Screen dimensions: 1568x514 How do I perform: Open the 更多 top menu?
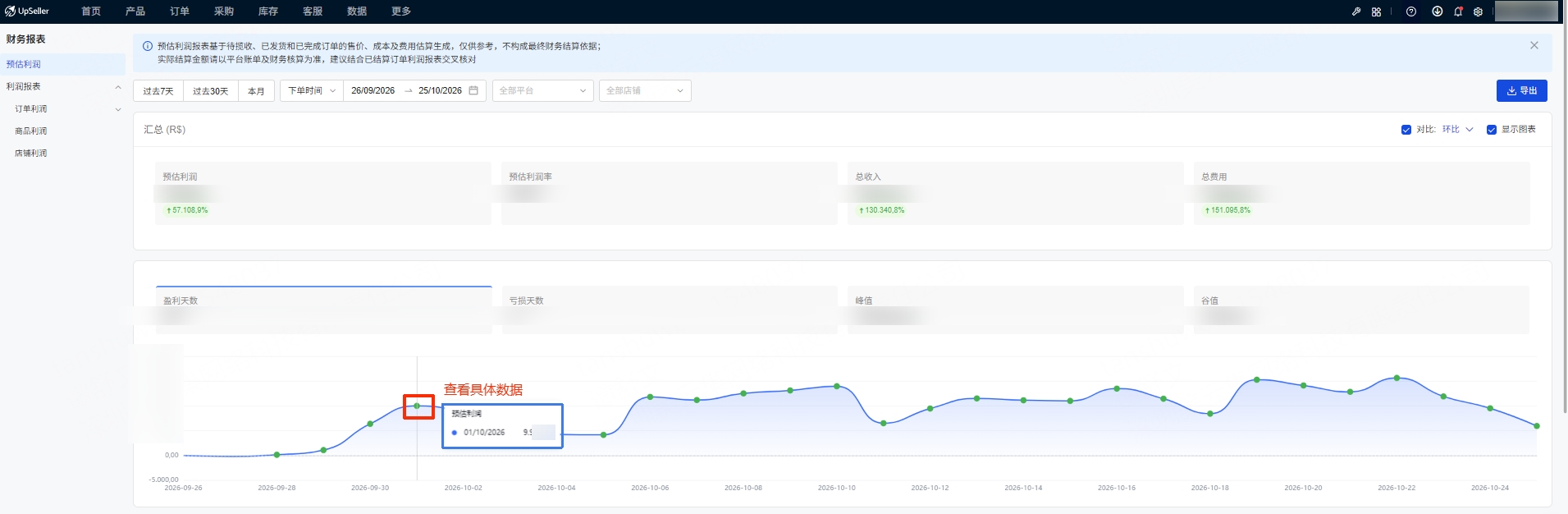[401, 11]
